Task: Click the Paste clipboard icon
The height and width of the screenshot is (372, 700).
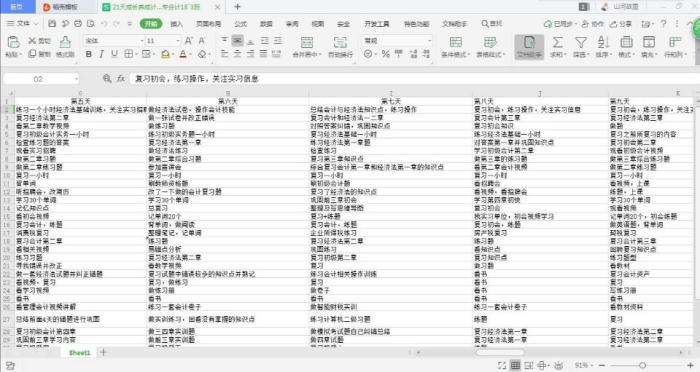Action: pyautogui.click(x=13, y=42)
